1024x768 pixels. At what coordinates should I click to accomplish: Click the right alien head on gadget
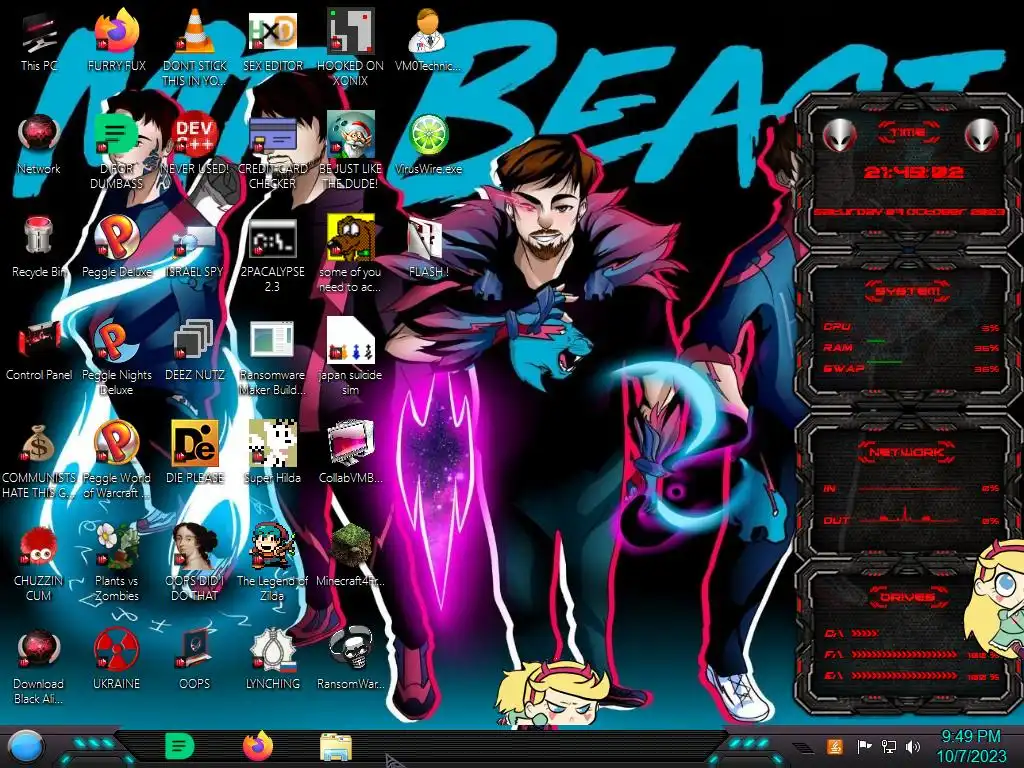click(x=982, y=136)
